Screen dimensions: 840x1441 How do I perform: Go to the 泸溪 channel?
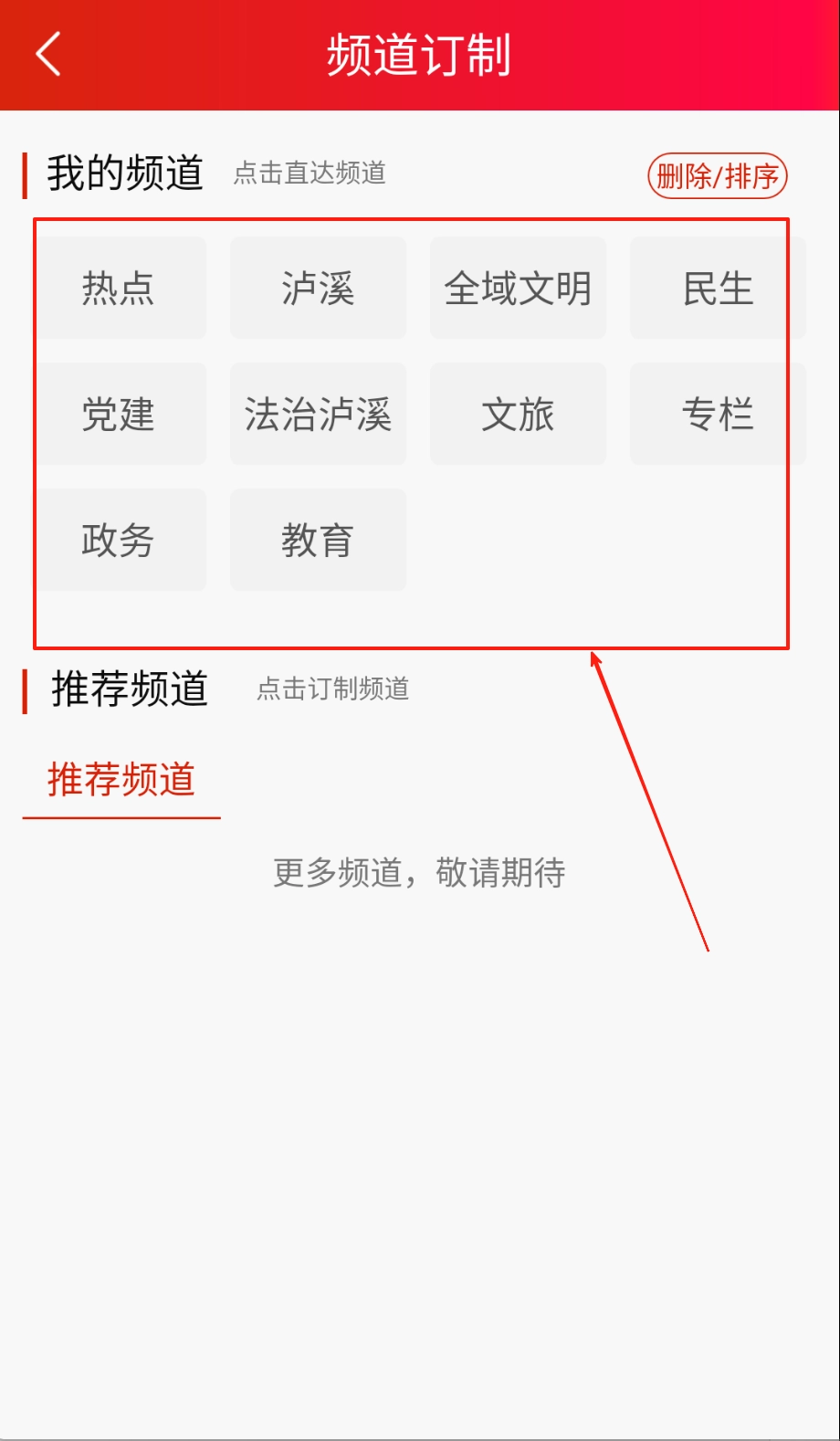tap(318, 288)
